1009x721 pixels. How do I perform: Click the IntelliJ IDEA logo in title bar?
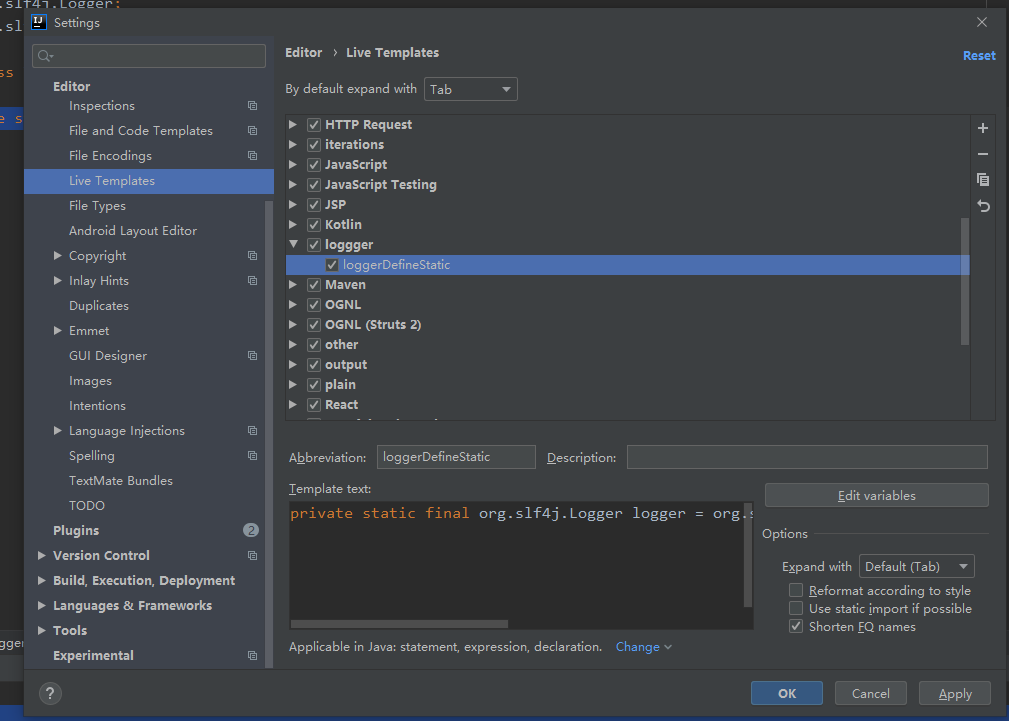click(39, 23)
